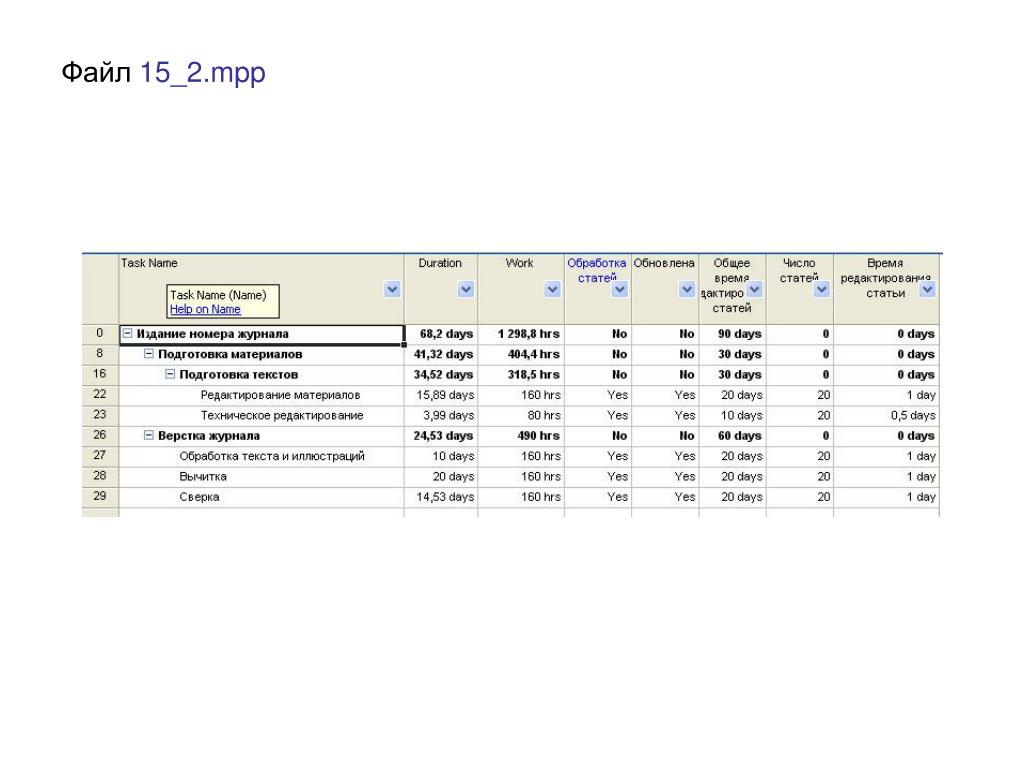The width and height of the screenshot is (1024, 768).
Task: Open the Обработка статей filter dropdown
Action: pos(620,289)
